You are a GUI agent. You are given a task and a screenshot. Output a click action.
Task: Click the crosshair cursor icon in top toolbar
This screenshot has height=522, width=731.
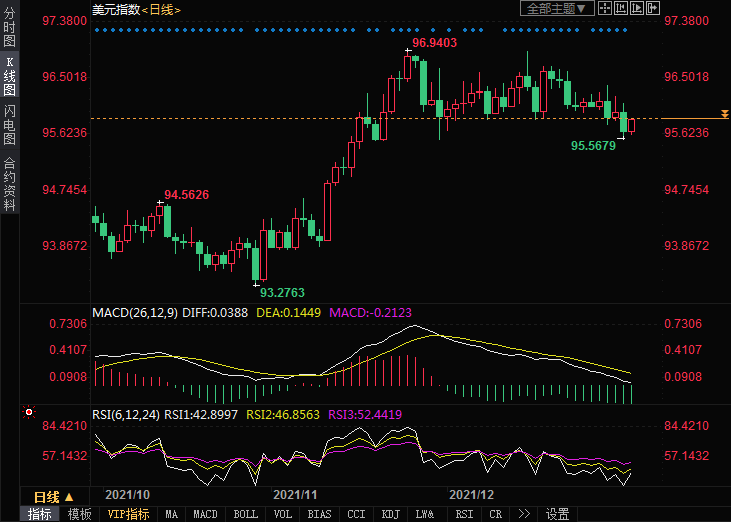pyautogui.click(x=605, y=8)
